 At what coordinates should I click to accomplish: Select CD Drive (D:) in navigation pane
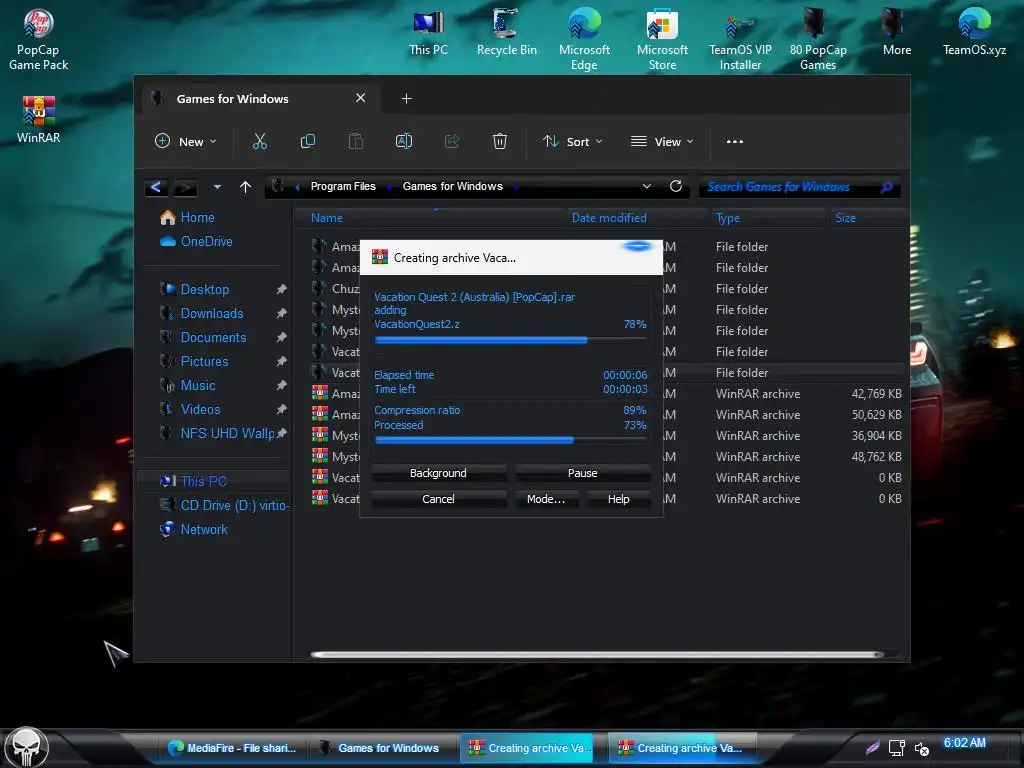(x=225, y=505)
